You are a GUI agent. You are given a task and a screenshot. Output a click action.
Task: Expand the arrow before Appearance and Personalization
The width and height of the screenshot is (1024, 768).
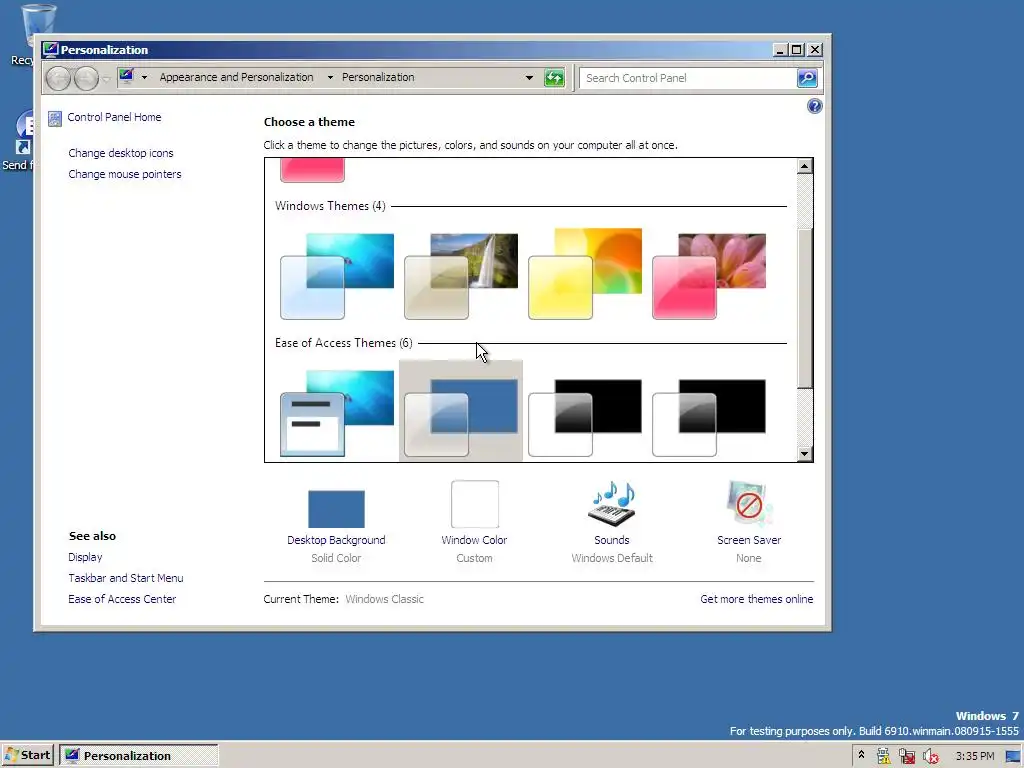pyautogui.click(x=144, y=78)
